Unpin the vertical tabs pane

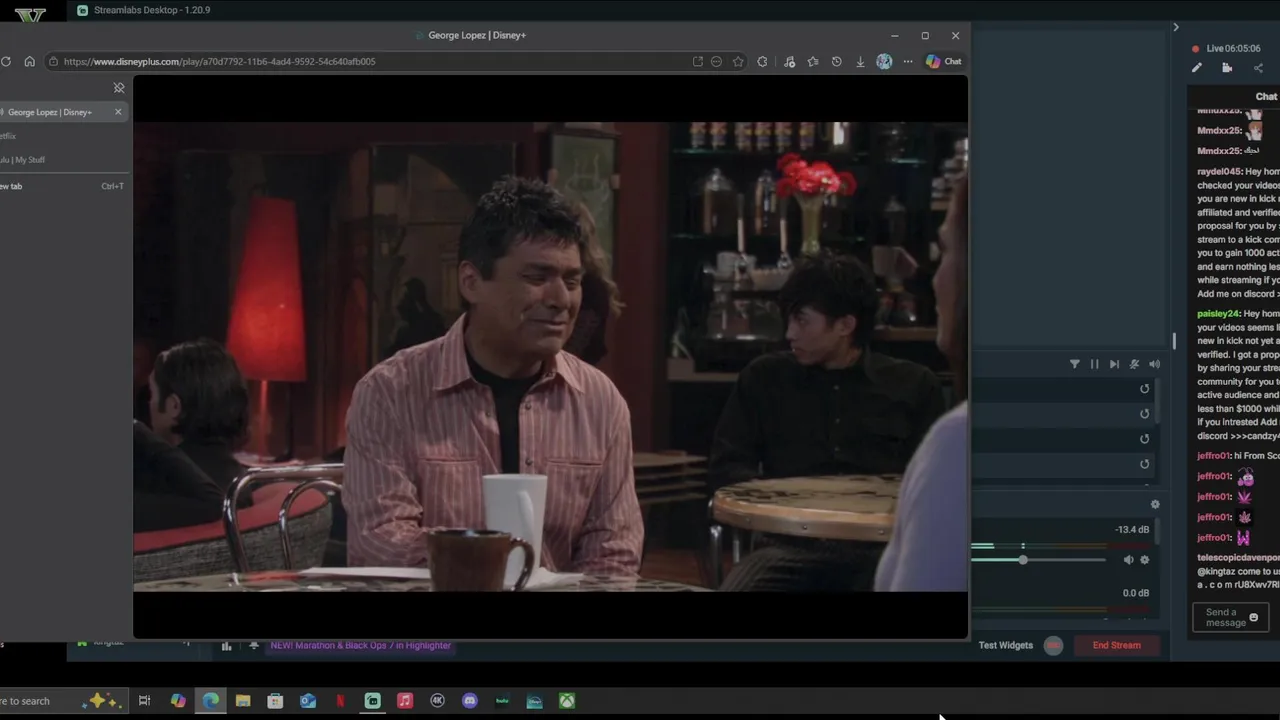pyautogui.click(x=119, y=88)
